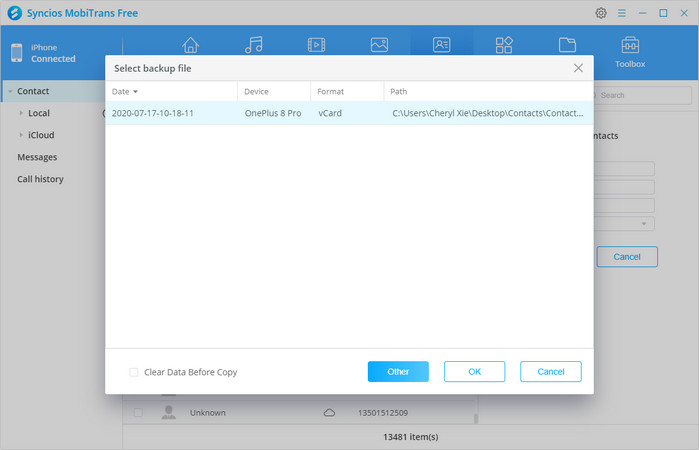The width and height of the screenshot is (699, 450).
Task: Open the Videos tab icon
Action: (317, 45)
